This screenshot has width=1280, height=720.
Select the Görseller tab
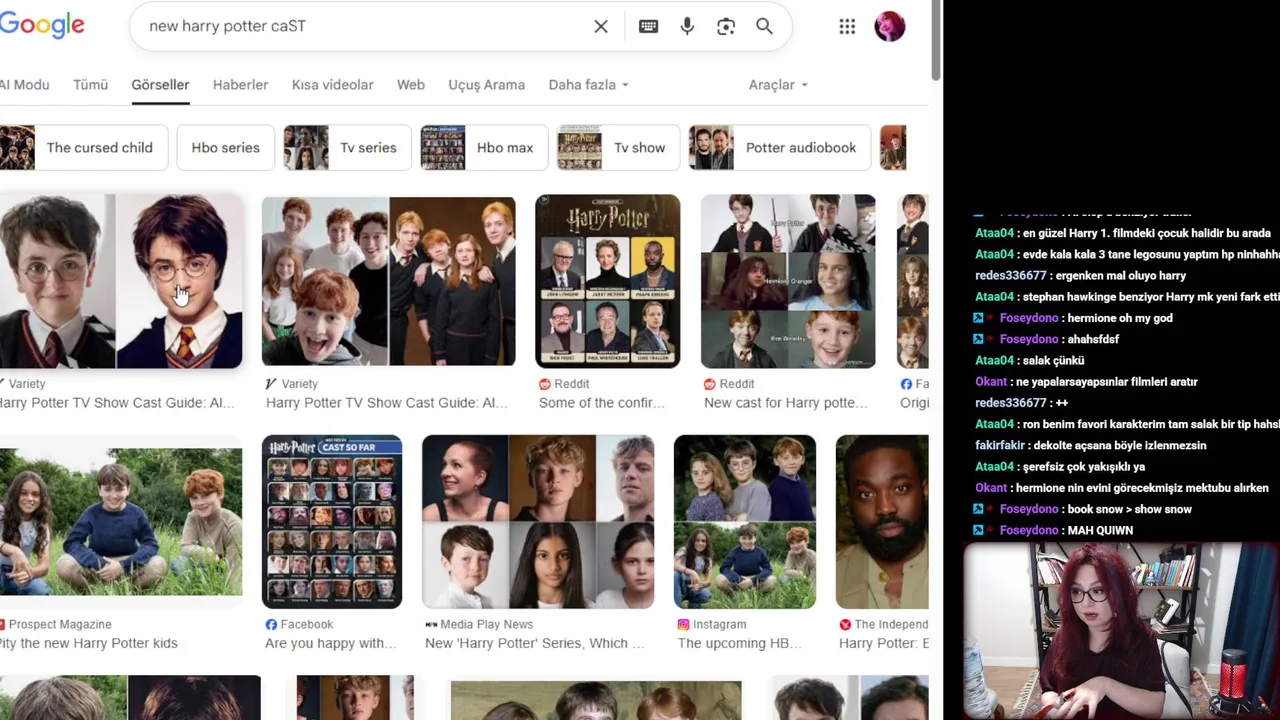[160, 85]
